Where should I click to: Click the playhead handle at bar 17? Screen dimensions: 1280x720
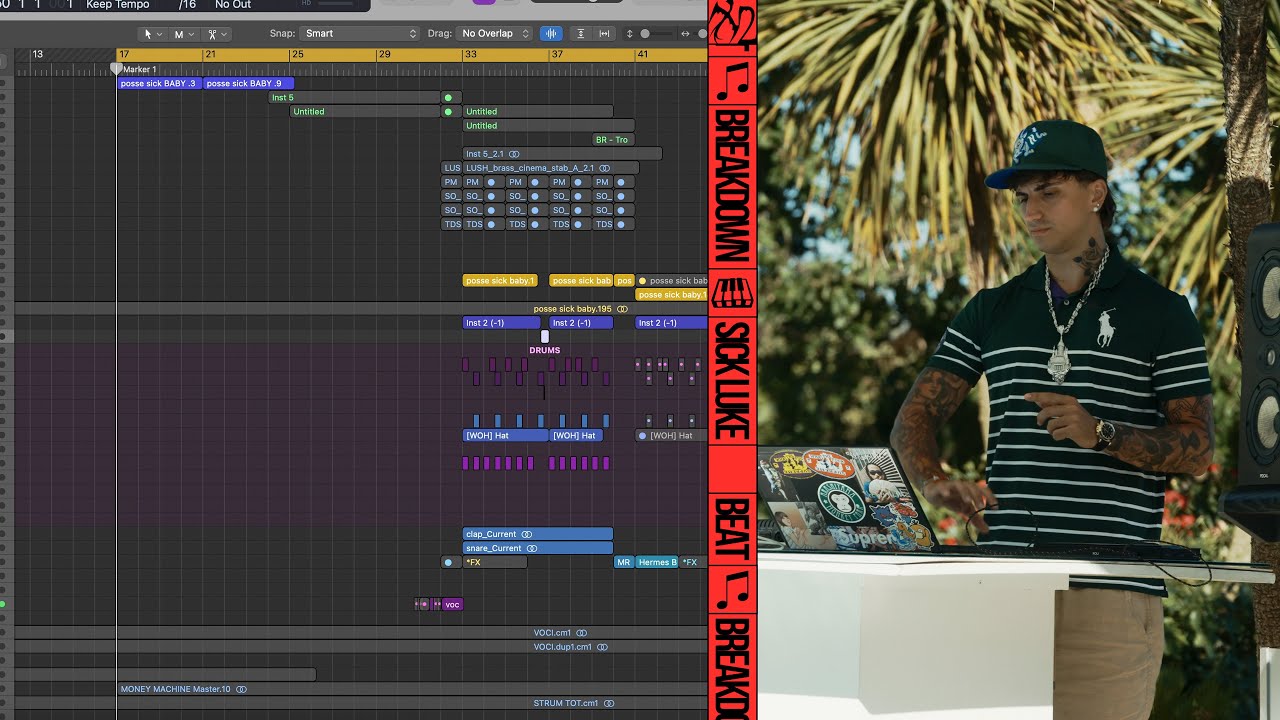(116, 69)
